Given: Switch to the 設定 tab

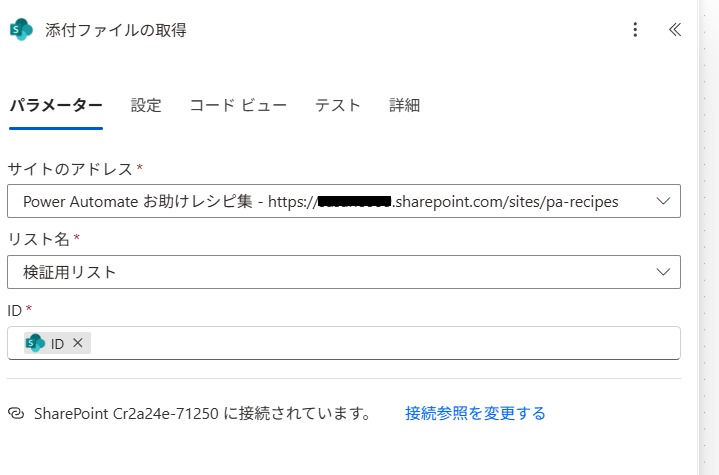Looking at the screenshot, I should pyautogui.click(x=146, y=105).
